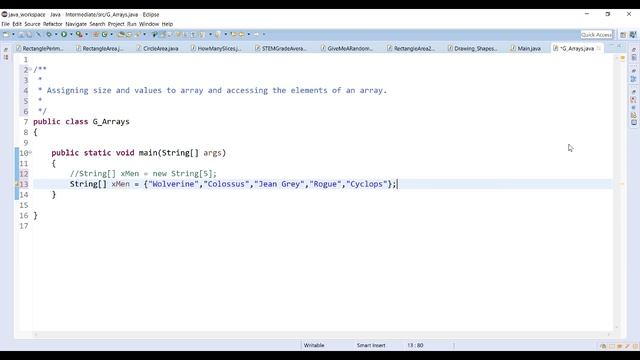
Task: Maximize the editor area
Action: tap(619, 46)
